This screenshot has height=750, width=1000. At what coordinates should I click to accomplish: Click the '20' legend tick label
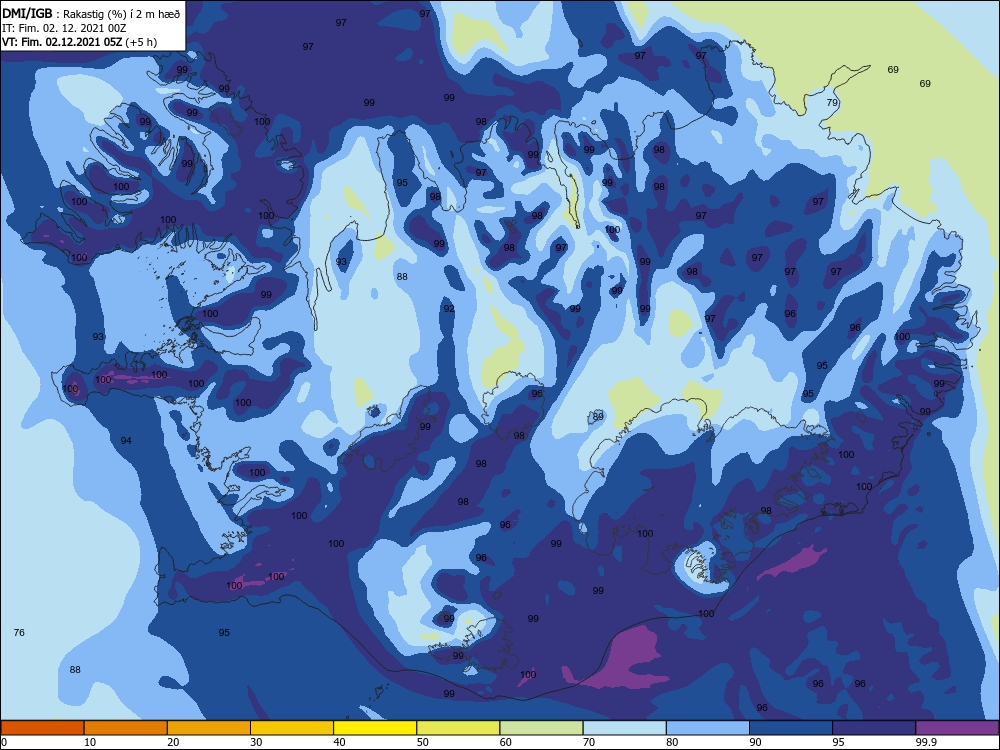[x=173, y=742]
